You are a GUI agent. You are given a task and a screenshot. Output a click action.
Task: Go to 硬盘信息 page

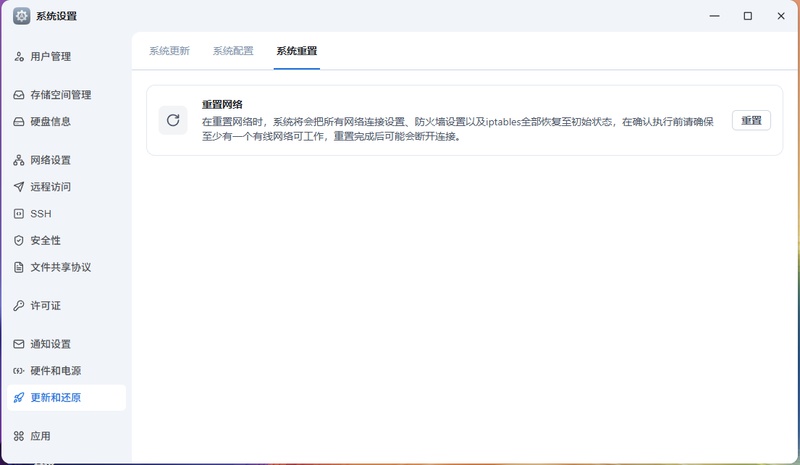point(66,121)
